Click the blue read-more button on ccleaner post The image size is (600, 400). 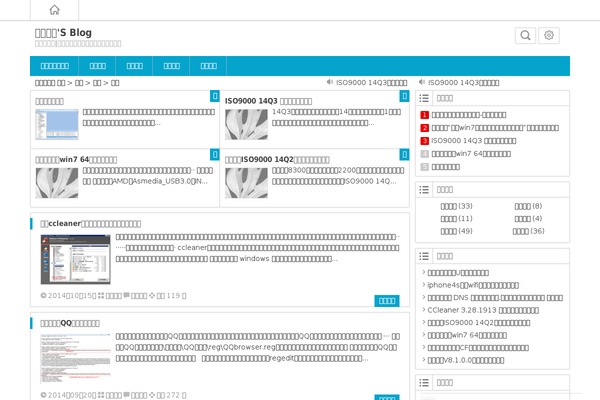pyautogui.click(x=387, y=301)
